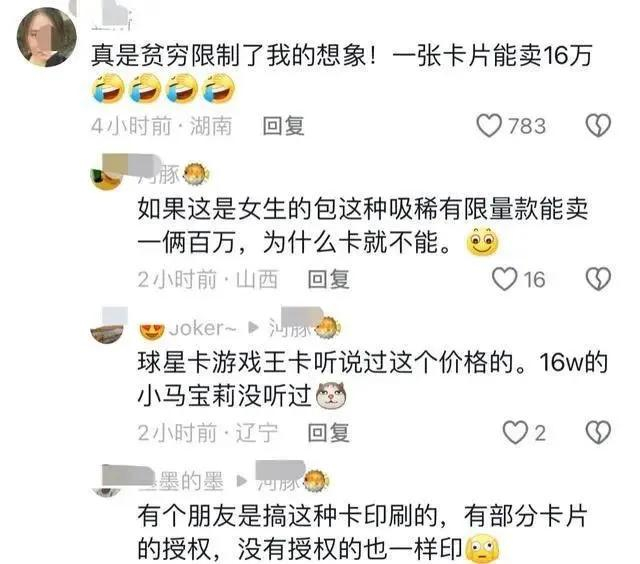This screenshot has height=564, width=640.
Task: Tap broken heart on Liaoning reply
Action: (x=598, y=433)
